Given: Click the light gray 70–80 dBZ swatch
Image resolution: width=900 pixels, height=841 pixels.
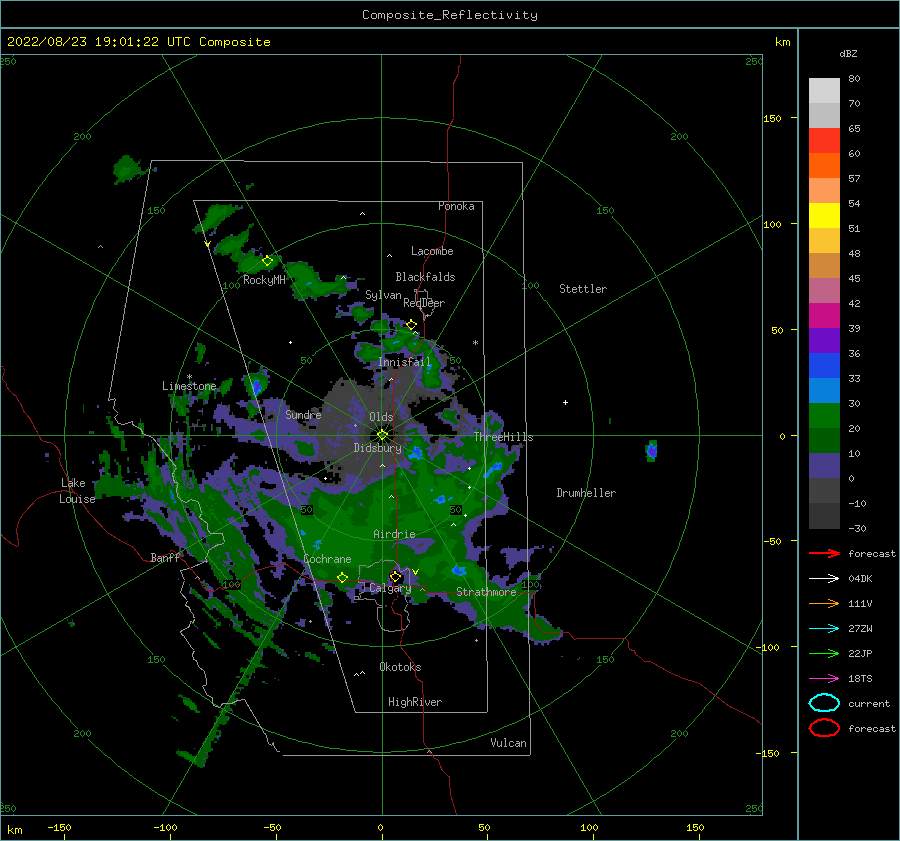Looking at the screenshot, I should 824,90.
